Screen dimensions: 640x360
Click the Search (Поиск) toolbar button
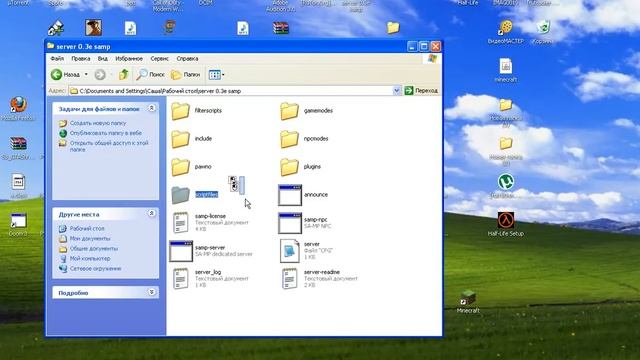(150, 75)
